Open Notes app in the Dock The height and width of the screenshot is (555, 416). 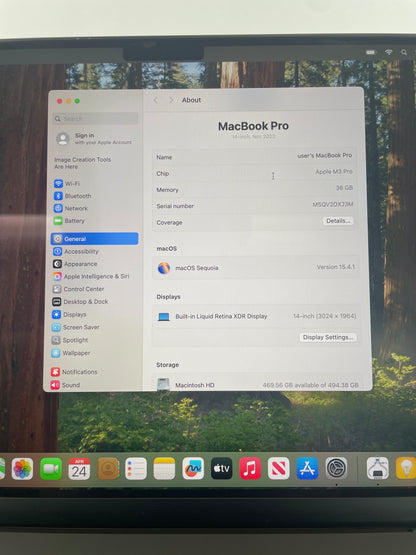coord(164,469)
